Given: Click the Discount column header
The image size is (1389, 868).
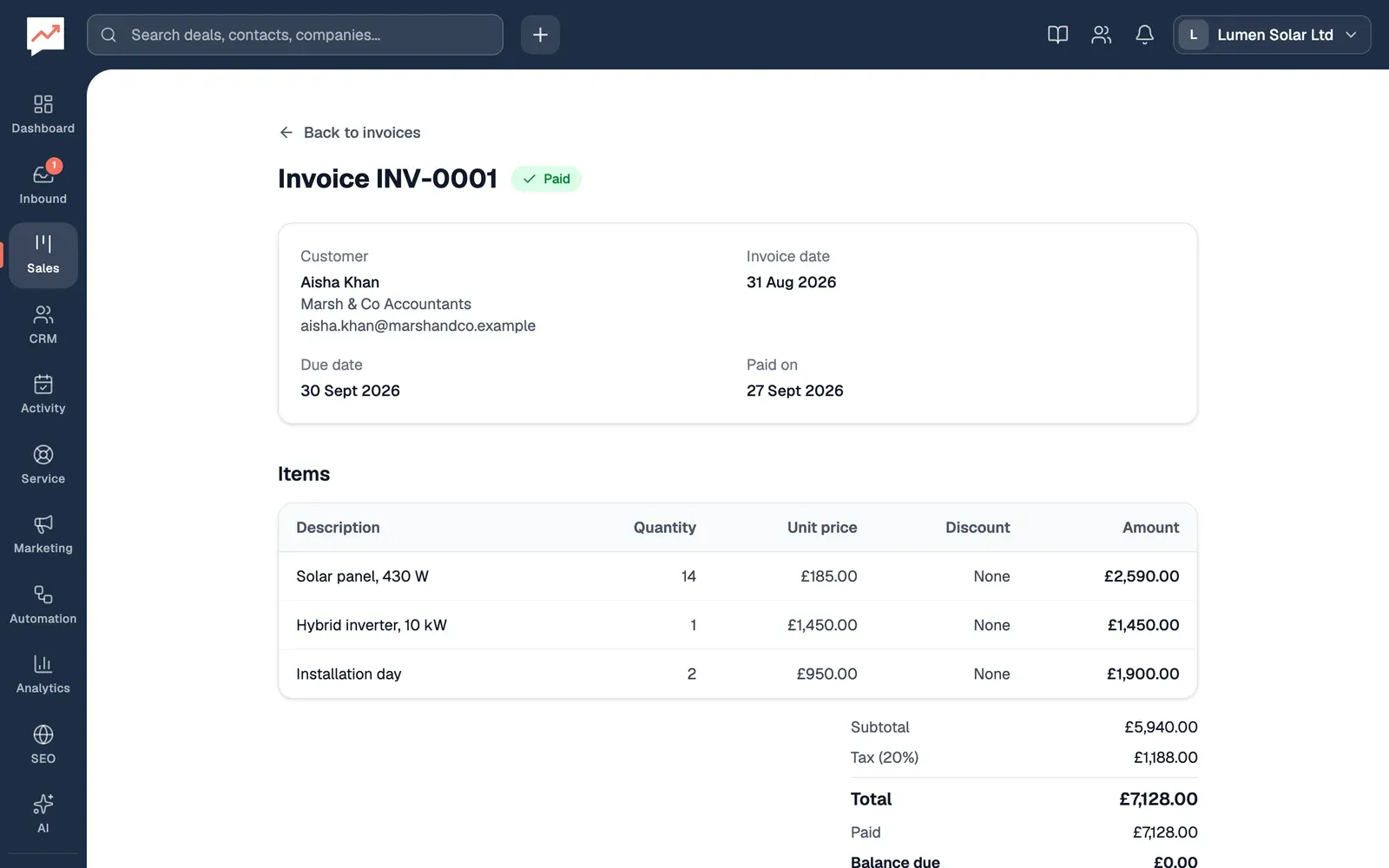Looking at the screenshot, I should (x=978, y=528).
